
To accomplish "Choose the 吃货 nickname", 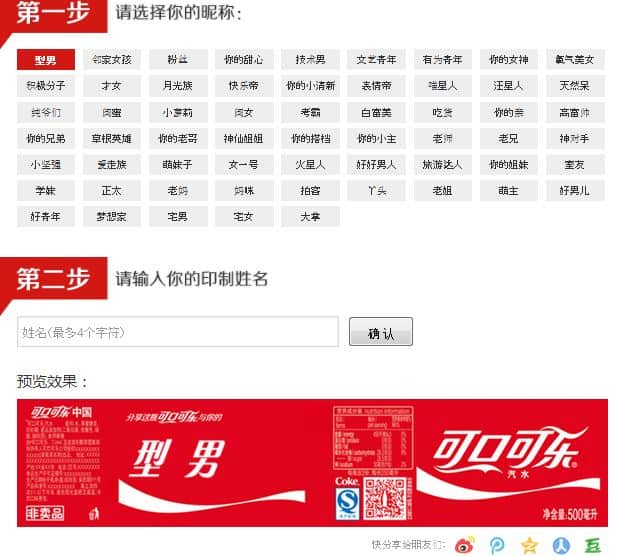I will pos(442,112).
